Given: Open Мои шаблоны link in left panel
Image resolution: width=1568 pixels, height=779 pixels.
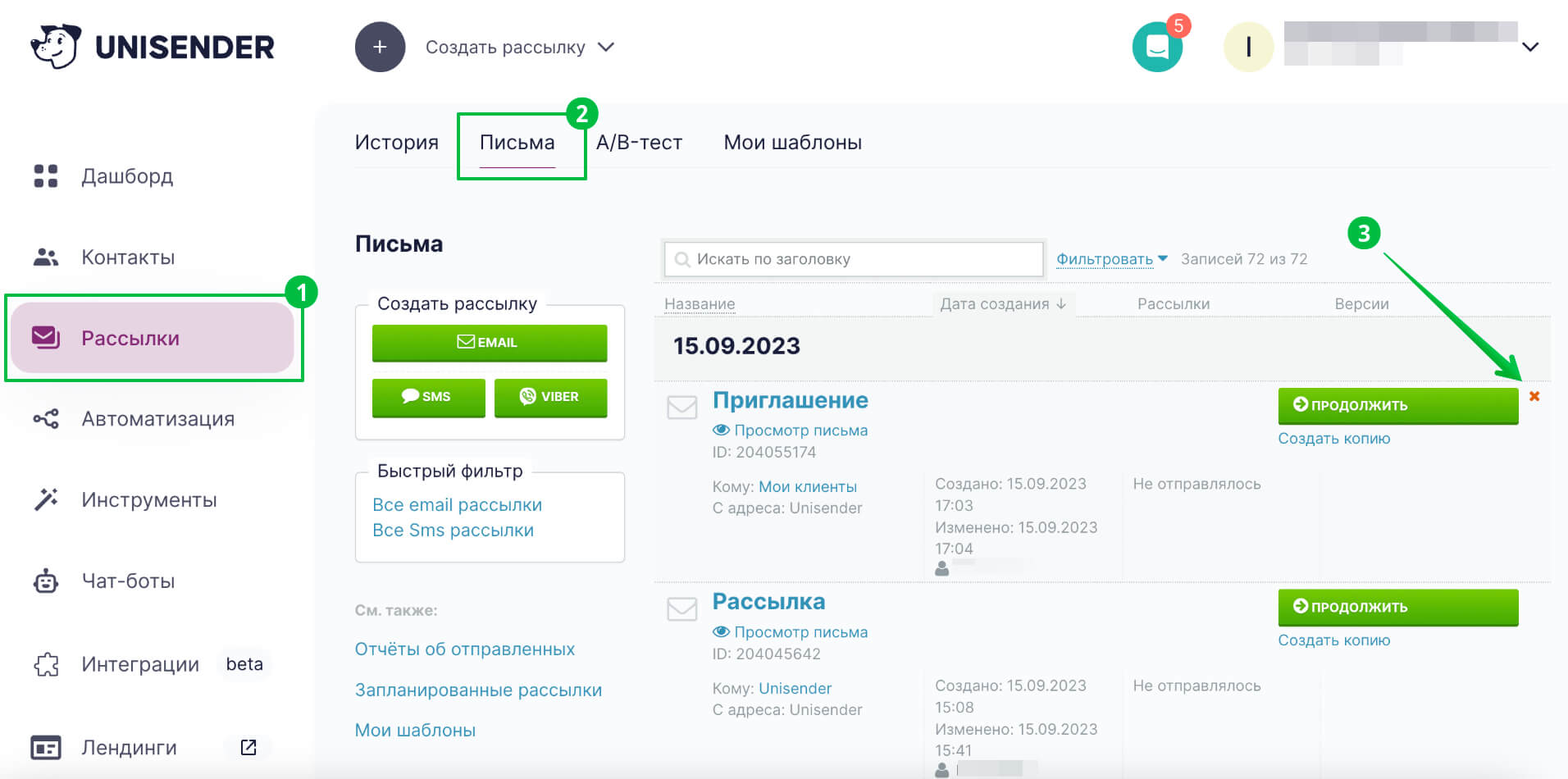Looking at the screenshot, I should tap(415, 730).
